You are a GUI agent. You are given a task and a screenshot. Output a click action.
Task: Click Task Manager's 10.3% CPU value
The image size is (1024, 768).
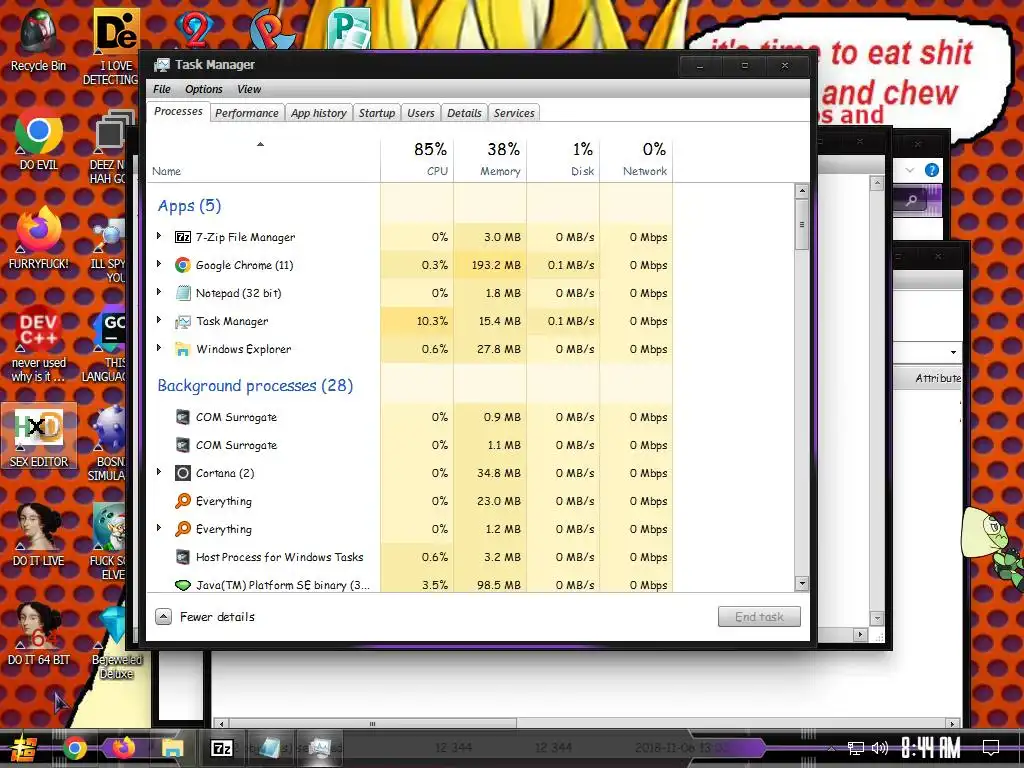click(x=432, y=321)
